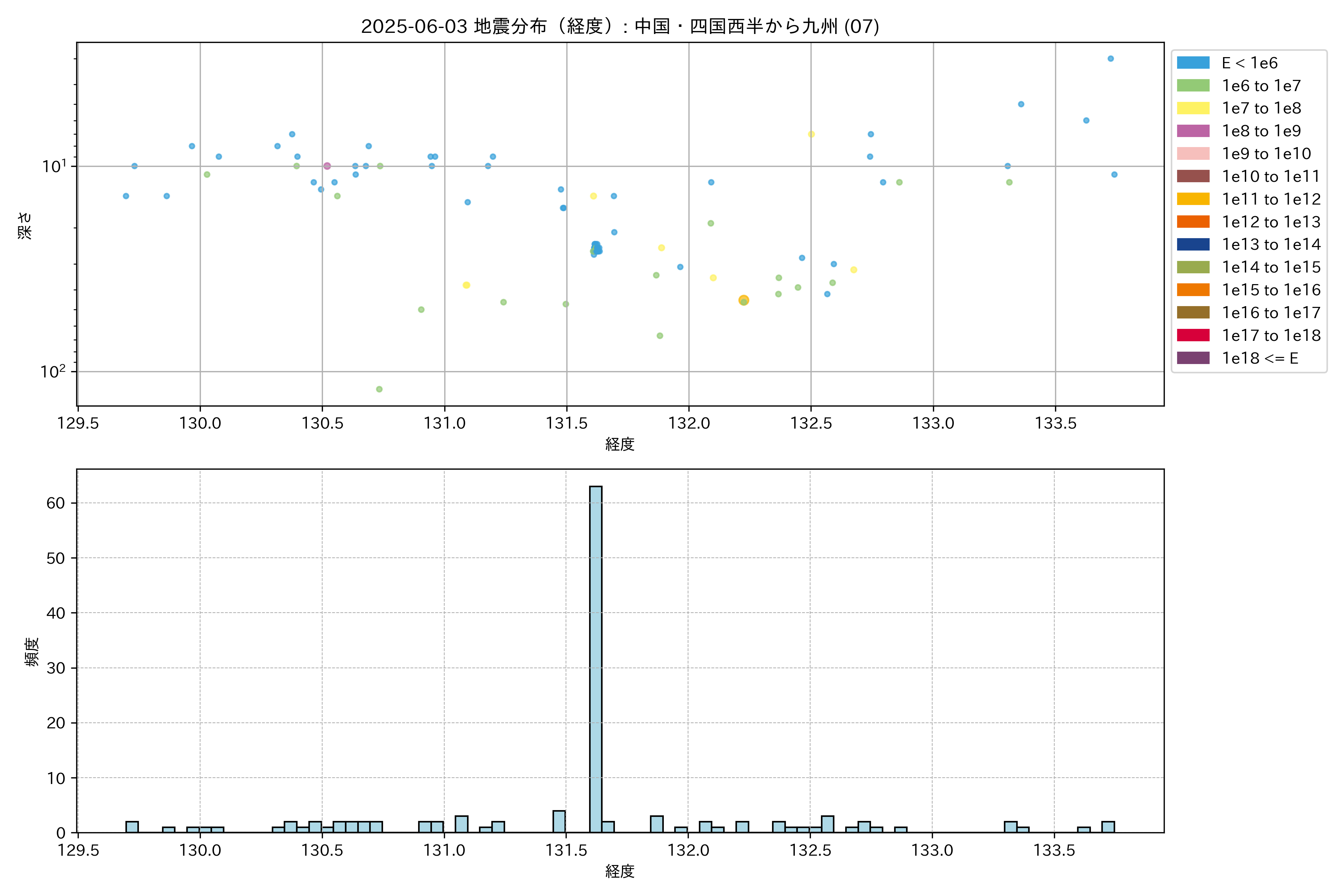The height and width of the screenshot is (896, 1344).
Task: Click the deepest green point below 10² line
Action: (379, 389)
